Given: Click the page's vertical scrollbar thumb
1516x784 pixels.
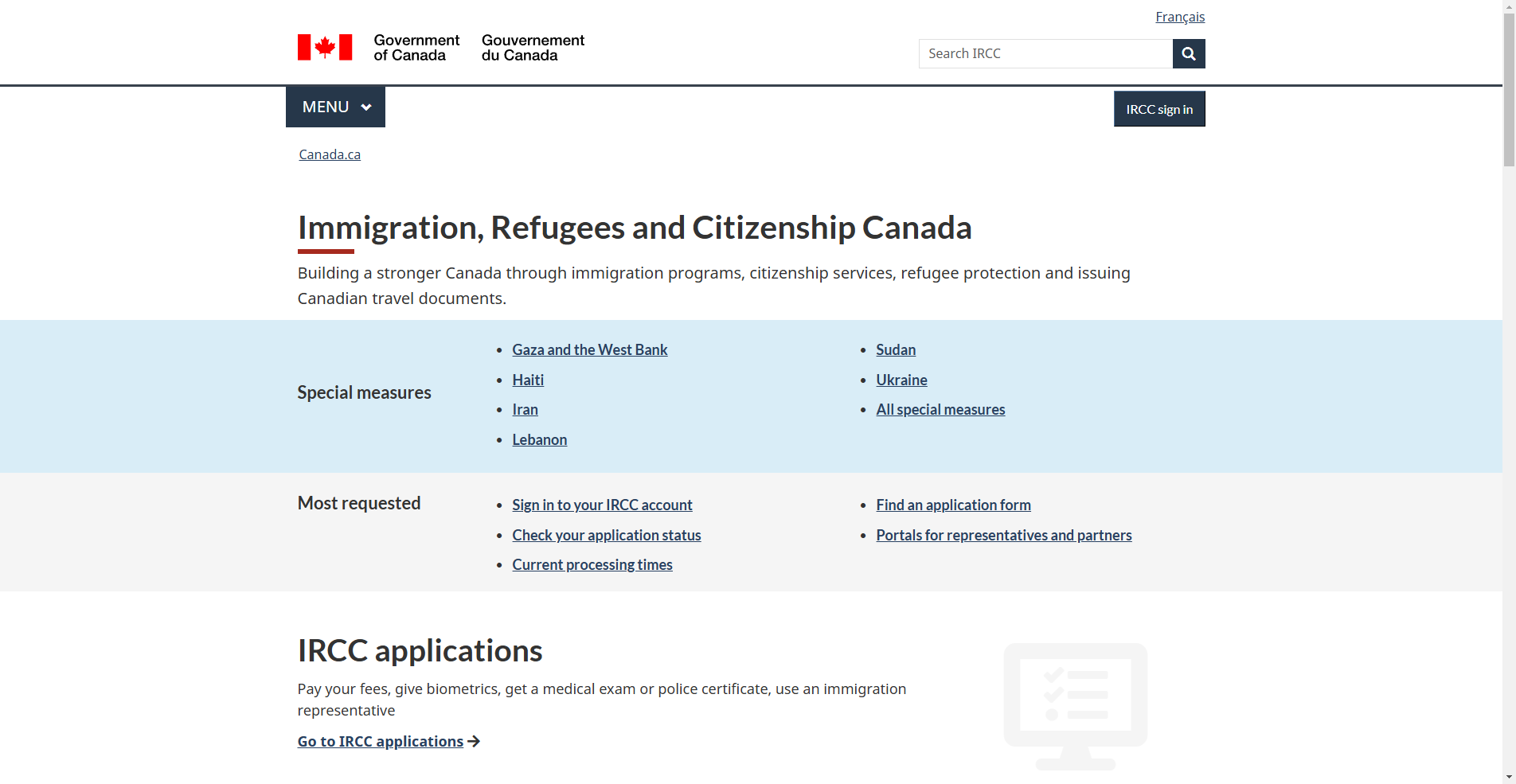Looking at the screenshot, I should 1509,88.
